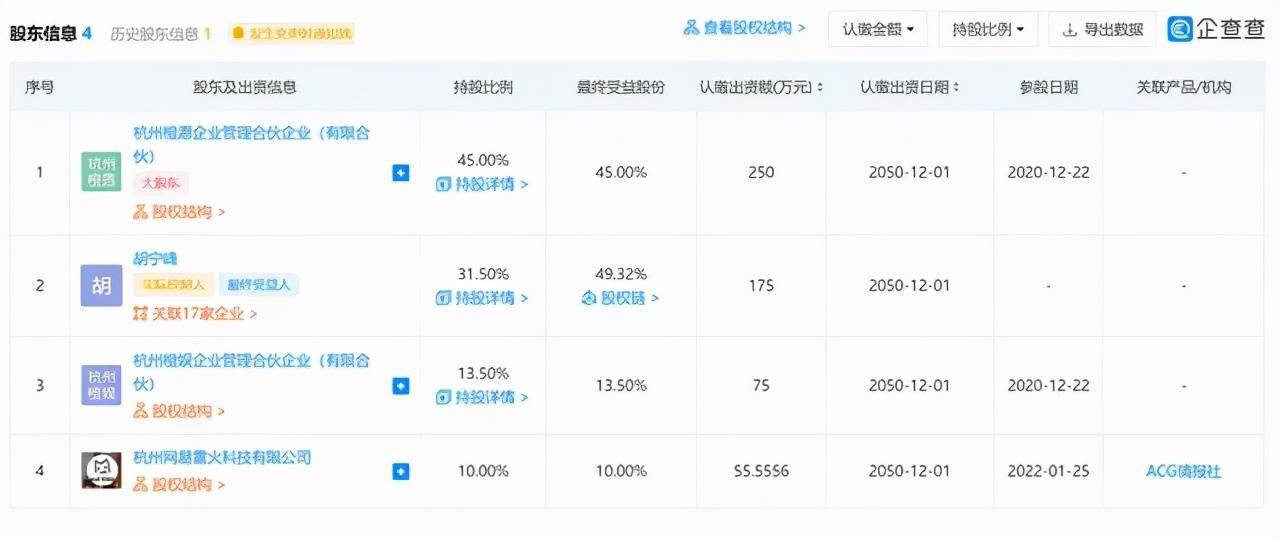
Task: Open the person name link in row 2
Action: [x=155, y=259]
